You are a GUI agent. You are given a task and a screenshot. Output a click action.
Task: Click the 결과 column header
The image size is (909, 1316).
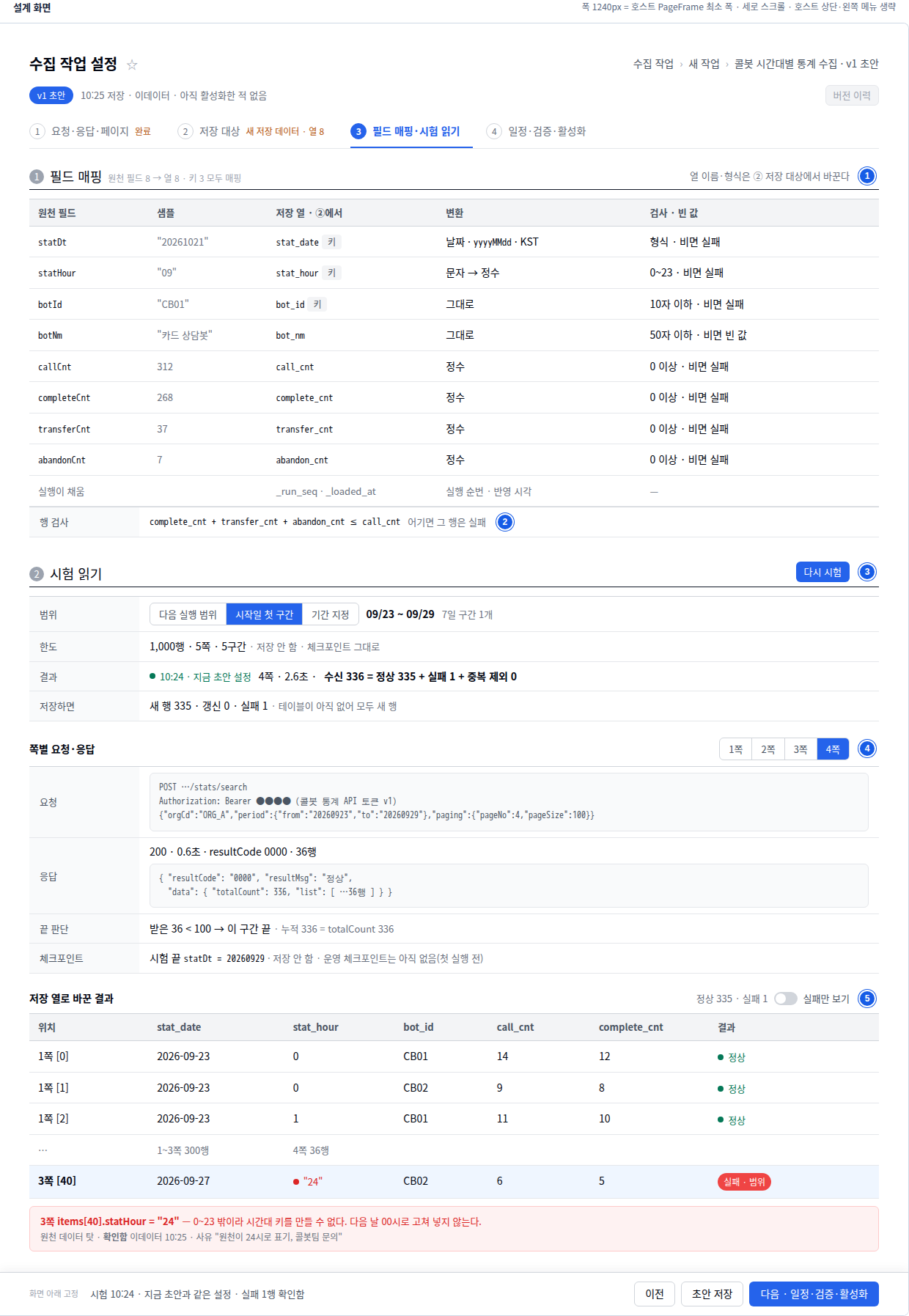(726, 1027)
